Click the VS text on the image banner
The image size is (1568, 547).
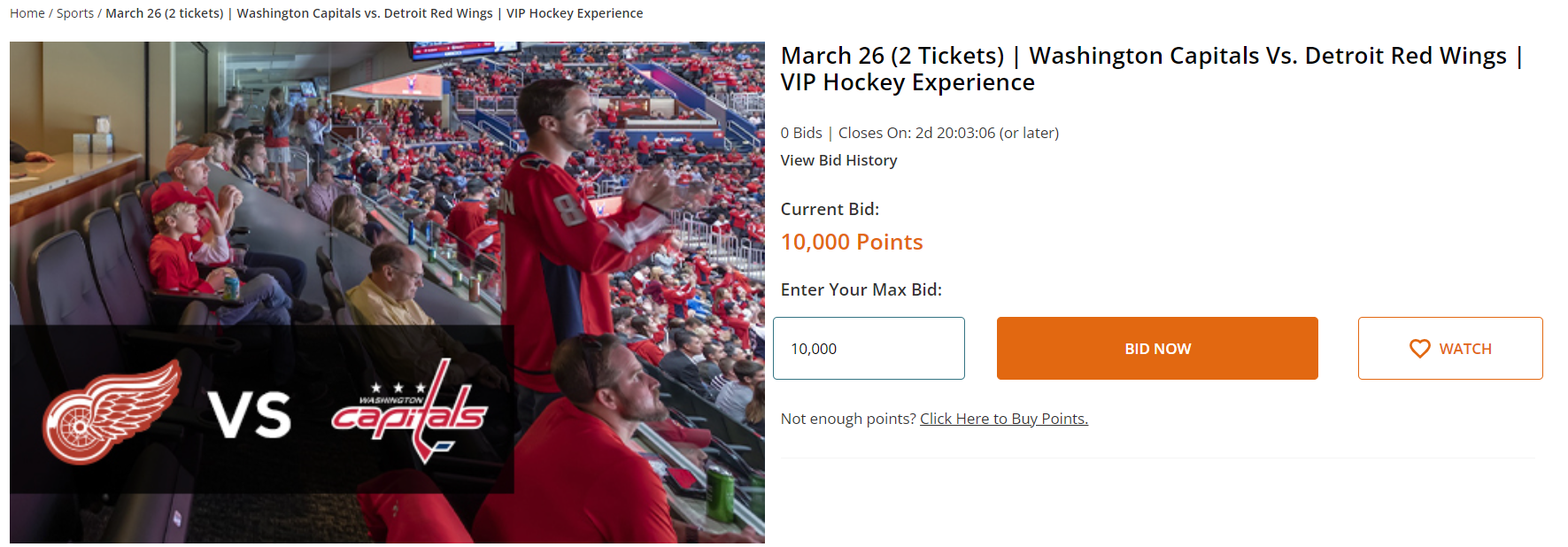click(250, 414)
